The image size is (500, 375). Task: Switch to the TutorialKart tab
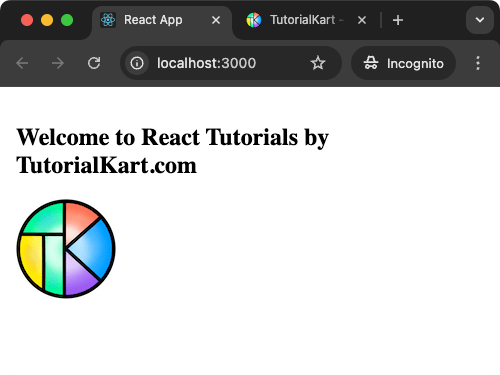(307, 20)
